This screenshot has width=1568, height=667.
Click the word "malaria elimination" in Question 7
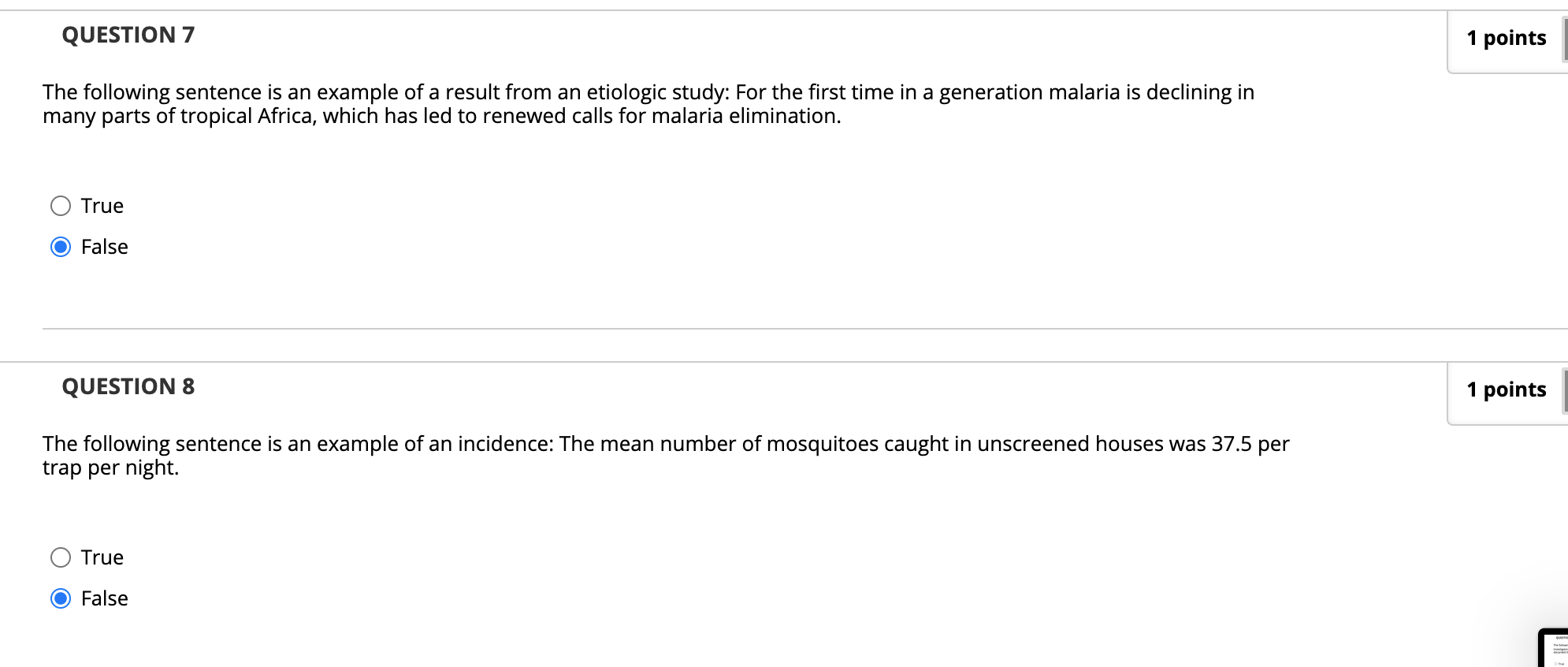pos(745,116)
